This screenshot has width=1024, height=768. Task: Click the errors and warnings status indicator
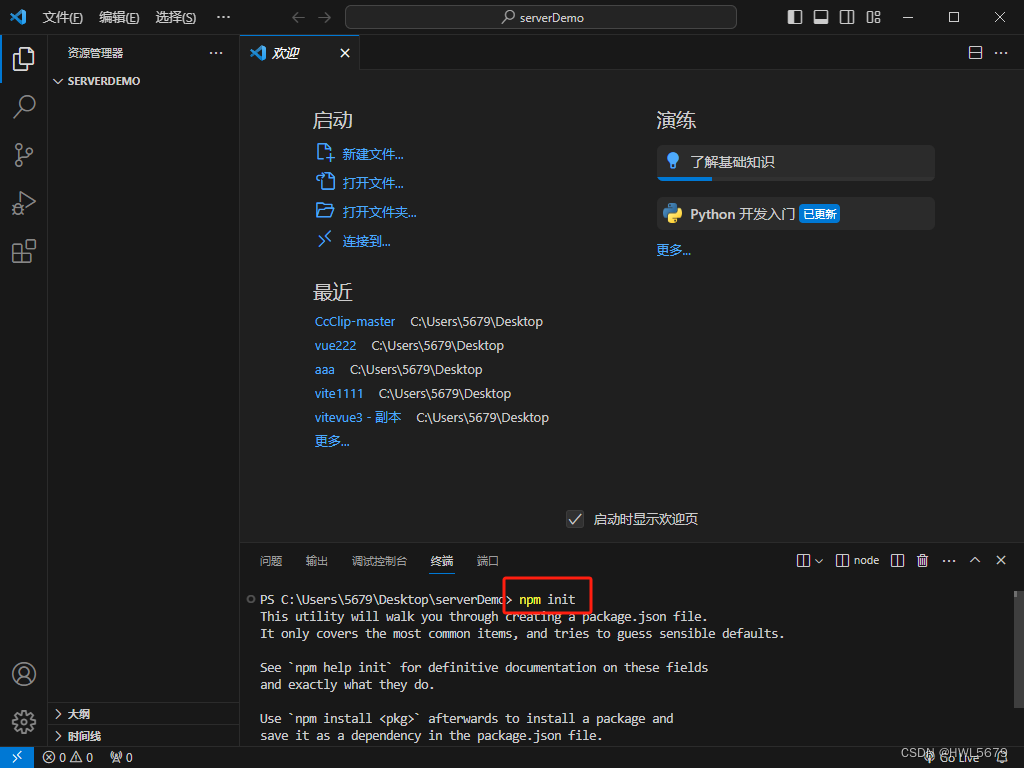point(68,758)
